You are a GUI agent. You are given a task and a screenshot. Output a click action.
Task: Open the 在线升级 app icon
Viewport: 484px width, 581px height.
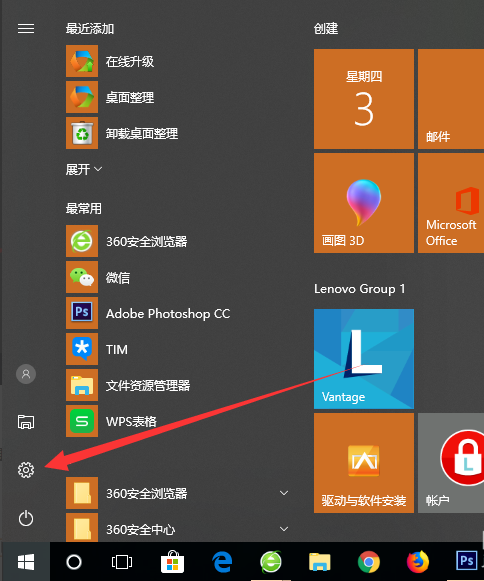tap(82, 61)
